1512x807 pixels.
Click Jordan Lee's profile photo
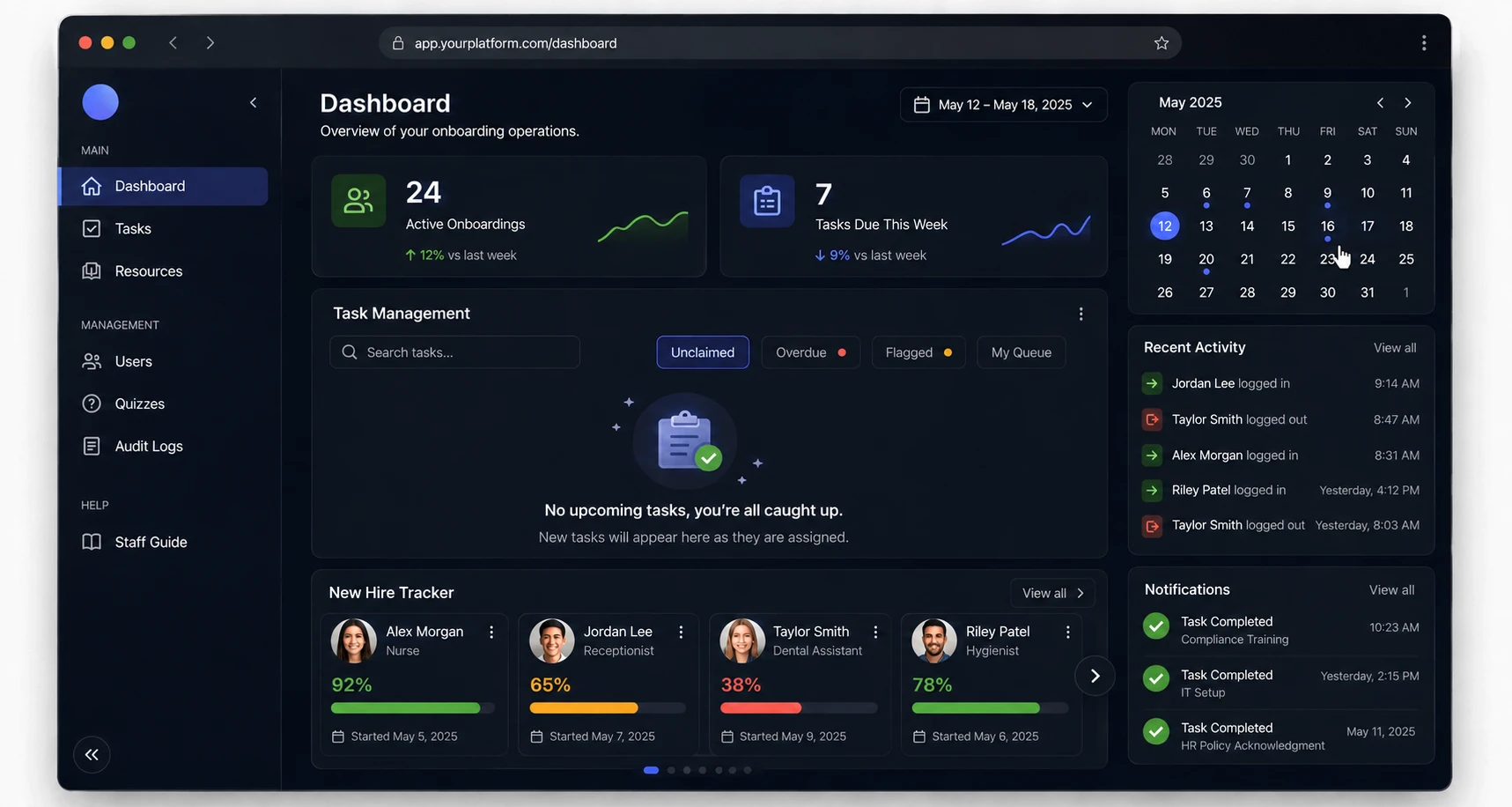[551, 640]
